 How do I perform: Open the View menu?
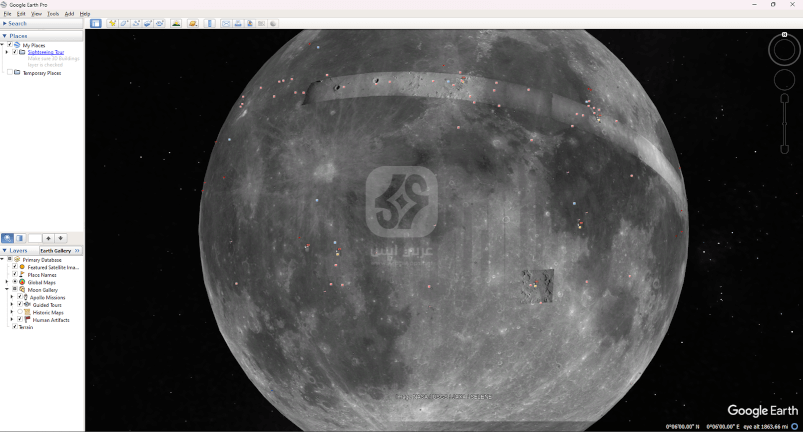point(36,14)
